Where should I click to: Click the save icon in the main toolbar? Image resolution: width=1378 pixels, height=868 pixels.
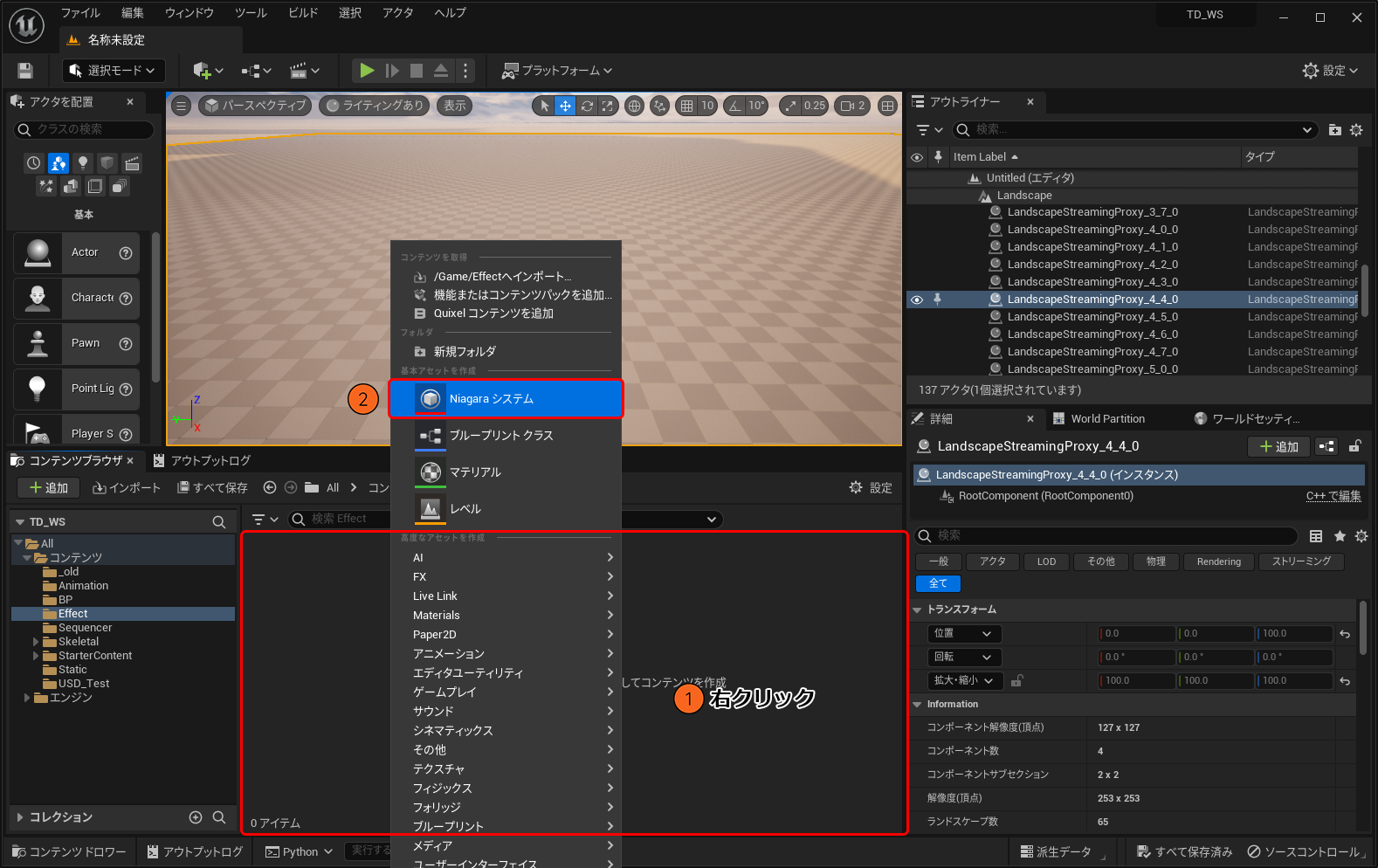click(x=25, y=71)
